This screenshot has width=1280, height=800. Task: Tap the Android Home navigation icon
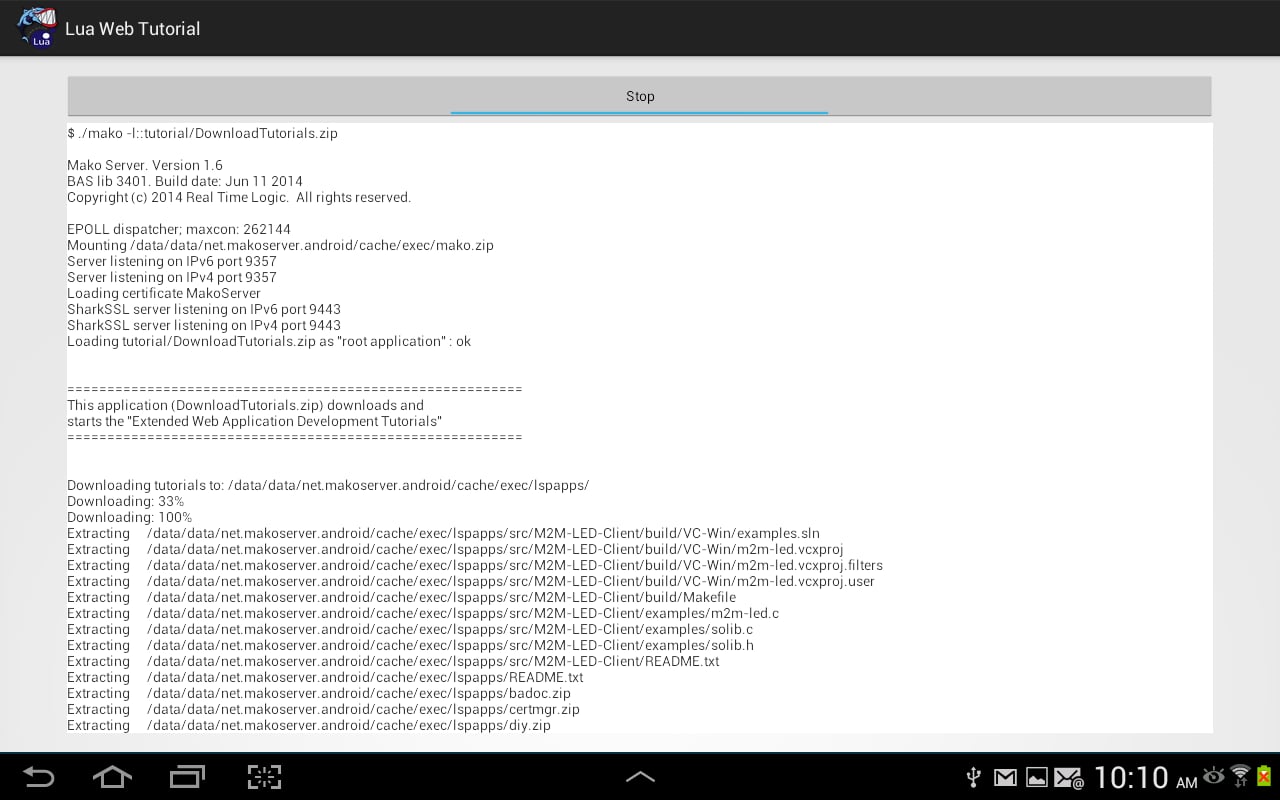(x=112, y=777)
